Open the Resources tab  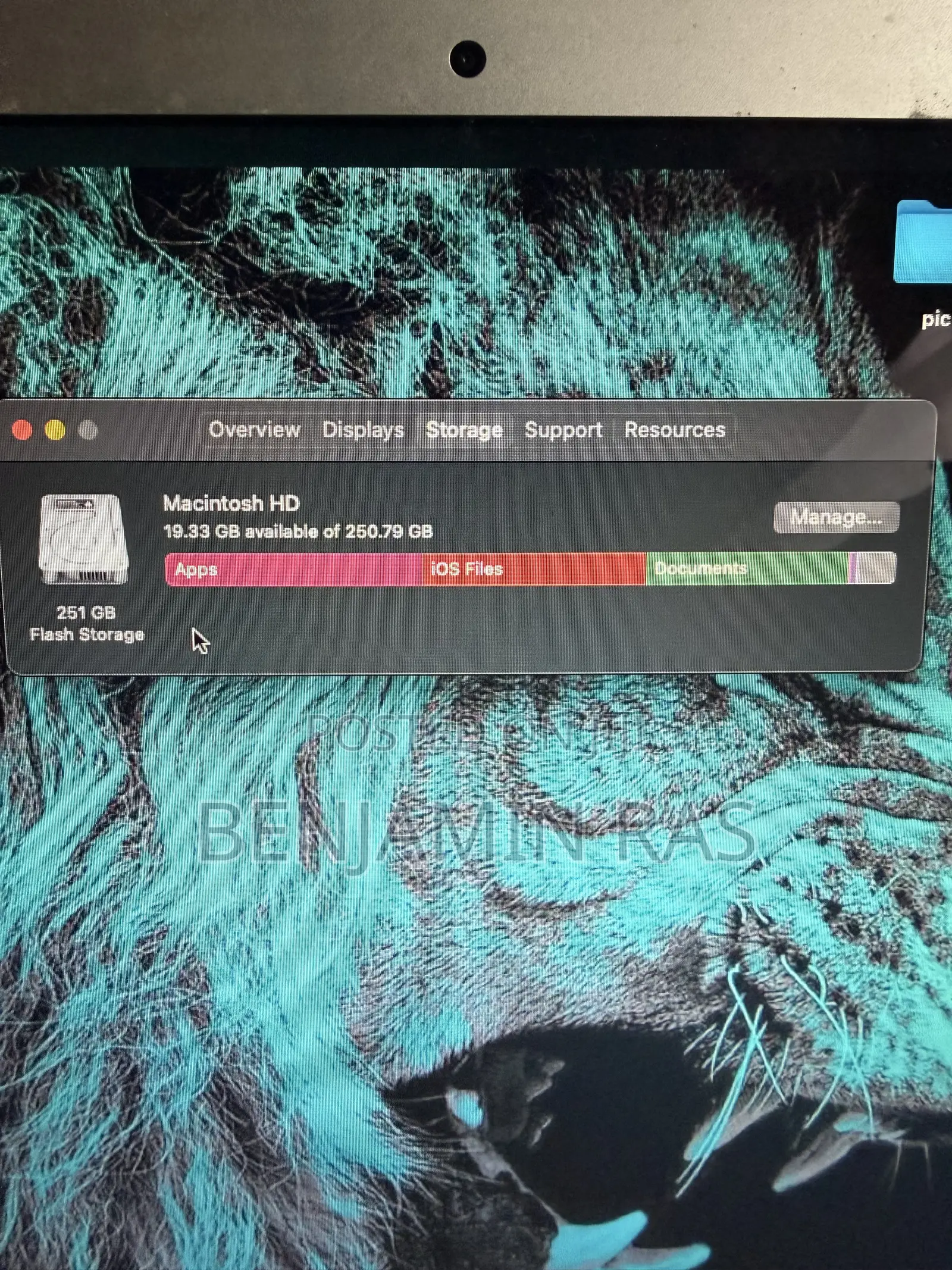tap(675, 430)
